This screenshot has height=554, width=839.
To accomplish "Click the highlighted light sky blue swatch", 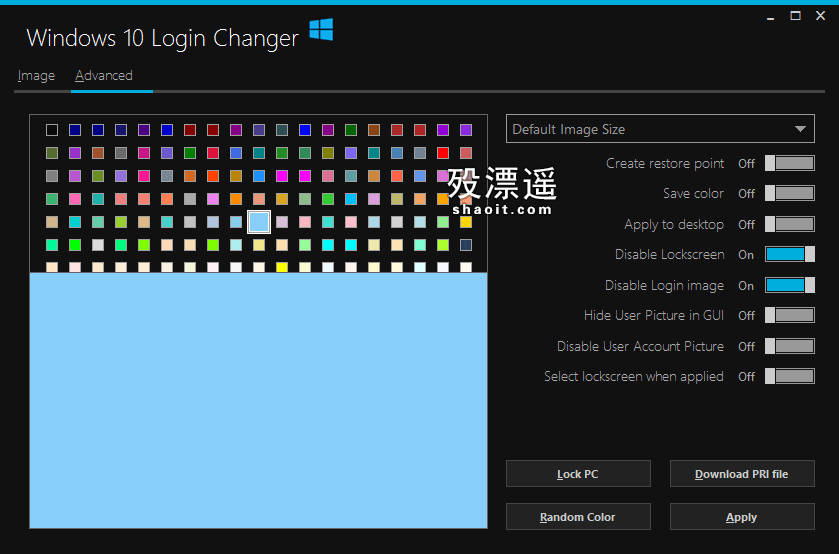I will pyautogui.click(x=259, y=222).
